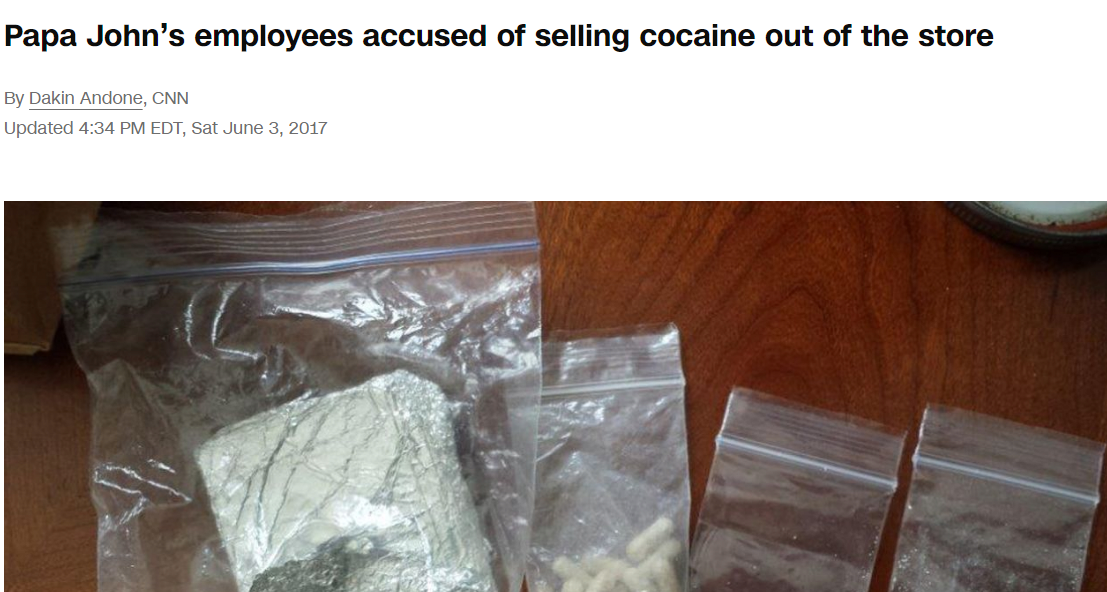Click the blue zip seal on large bag
The image size is (1107, 592).
pyautogui.click(x=300, y=263)
